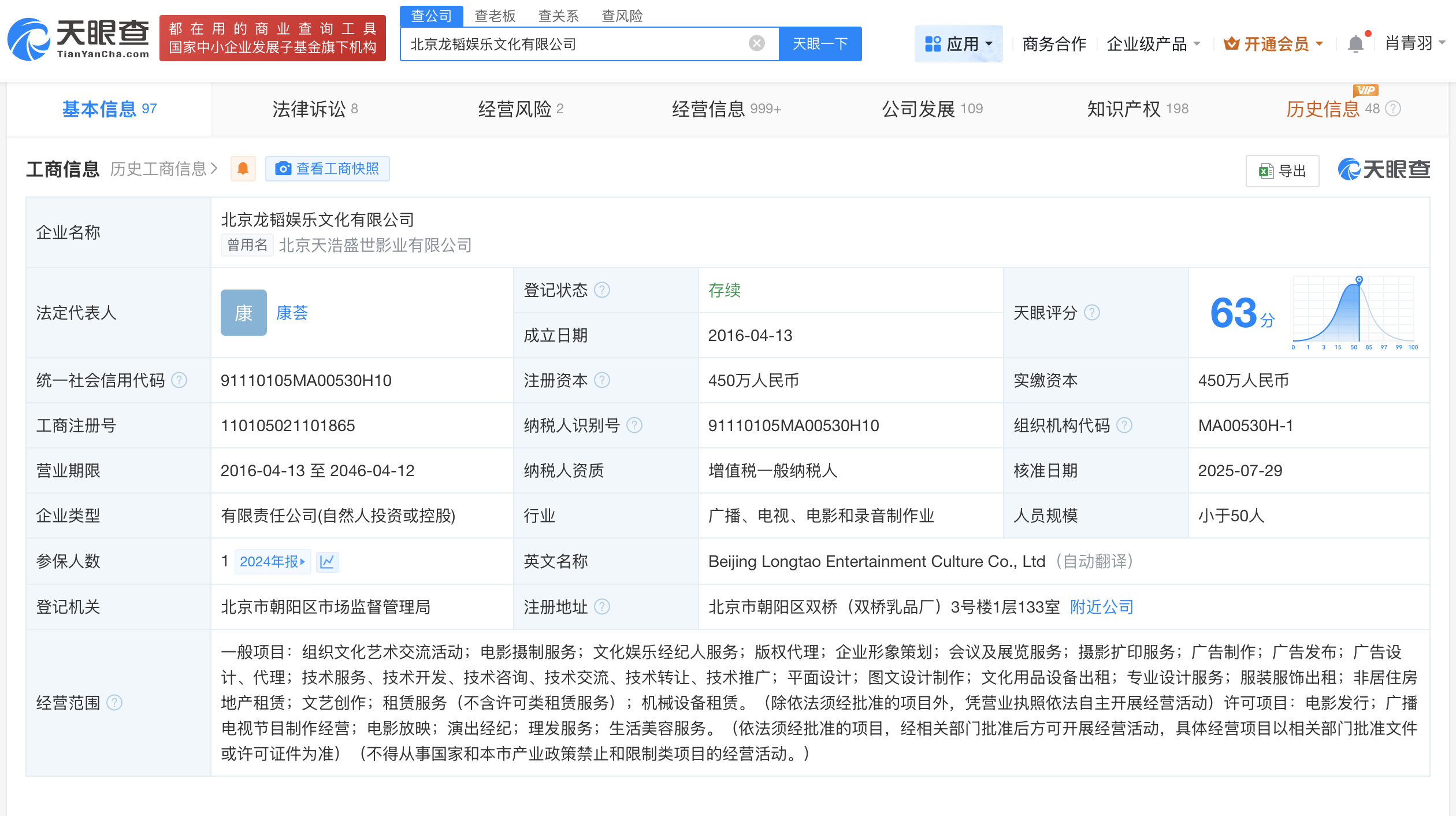1456x816 pixels.
Task: Open the trend chart icon beside 2024年报
Action: [x=328, y=561]
